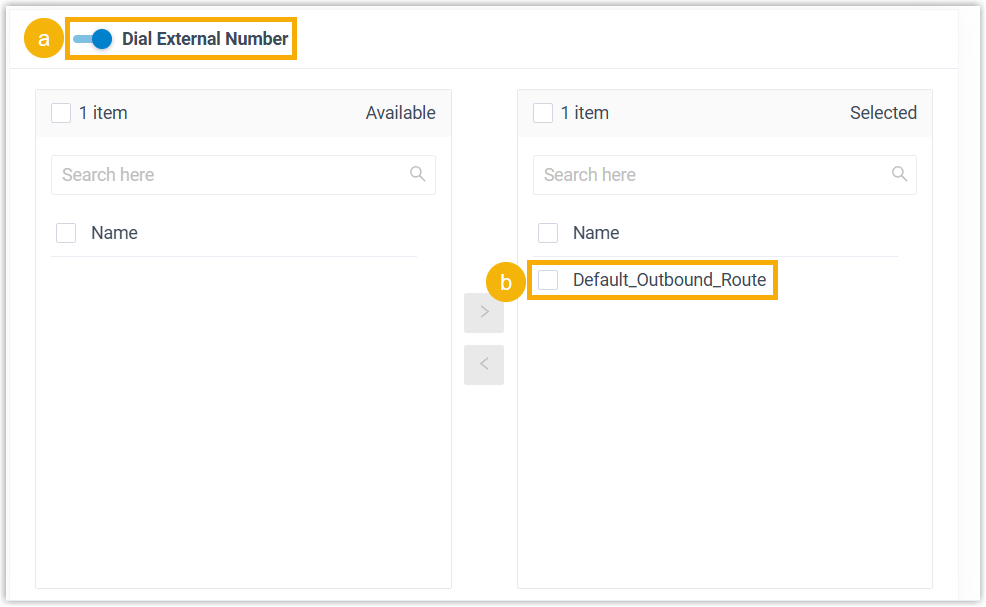Click the Name column header in Selected list
The height and width of the screenshot is (607, 986).
[x=596, y=233]
